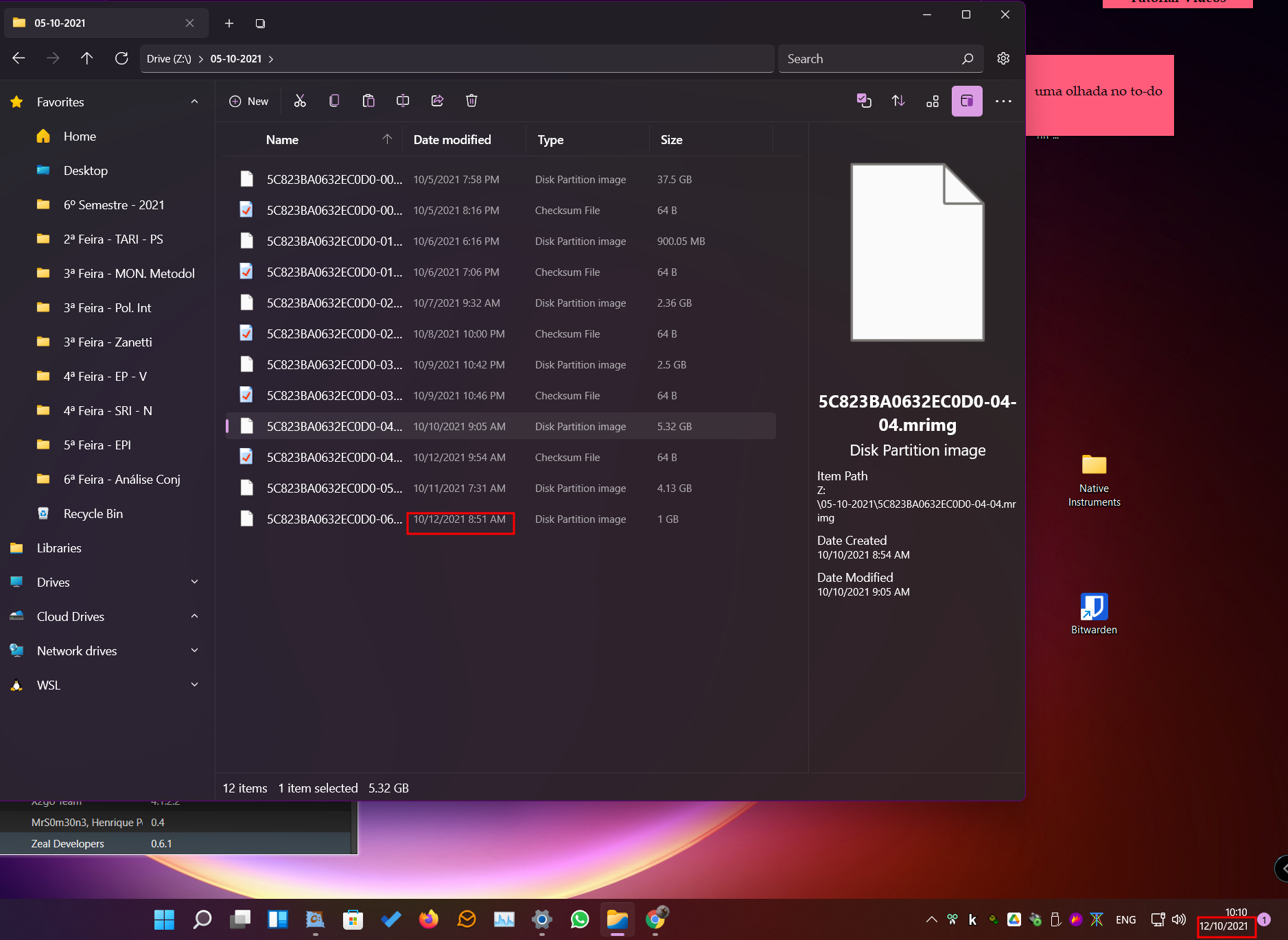The width and height of the screenshot is (1288, 940).
Task: Click the Rename icon in toolbar
Action: click(403, 101)
